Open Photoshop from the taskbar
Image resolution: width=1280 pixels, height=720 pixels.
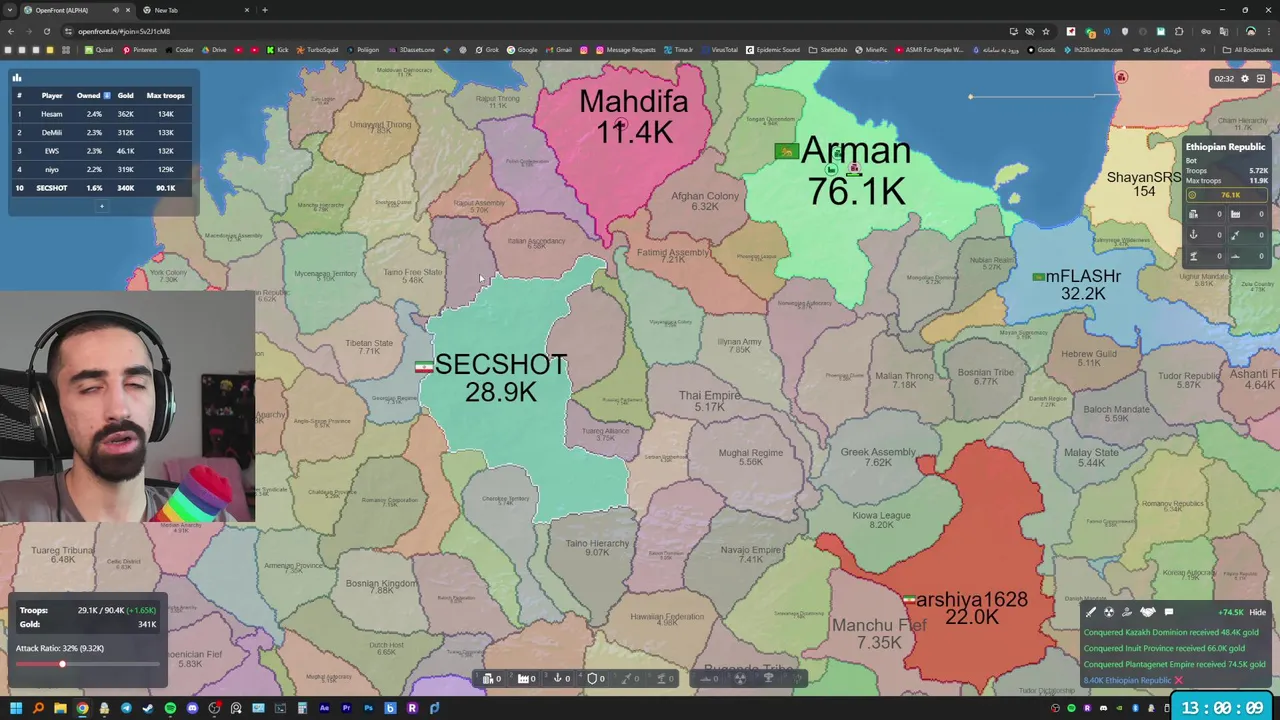tap(368, 708)
